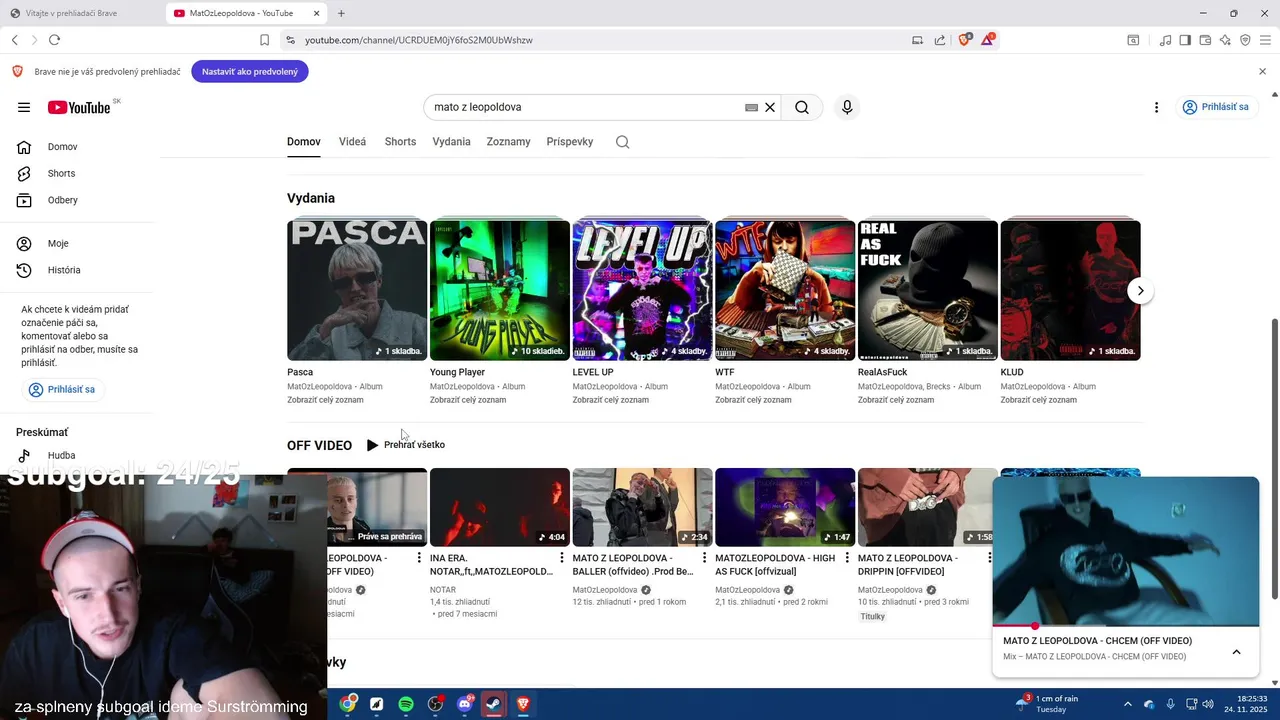This screenshot has width=1280, height=720.
Task: Open the LEVEL UP album thumbnail
Action: click(642, 290)
